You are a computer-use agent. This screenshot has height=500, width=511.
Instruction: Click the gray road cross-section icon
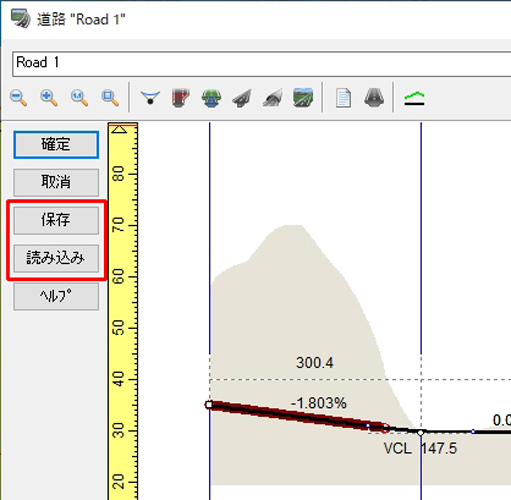(x=374, y=98)
